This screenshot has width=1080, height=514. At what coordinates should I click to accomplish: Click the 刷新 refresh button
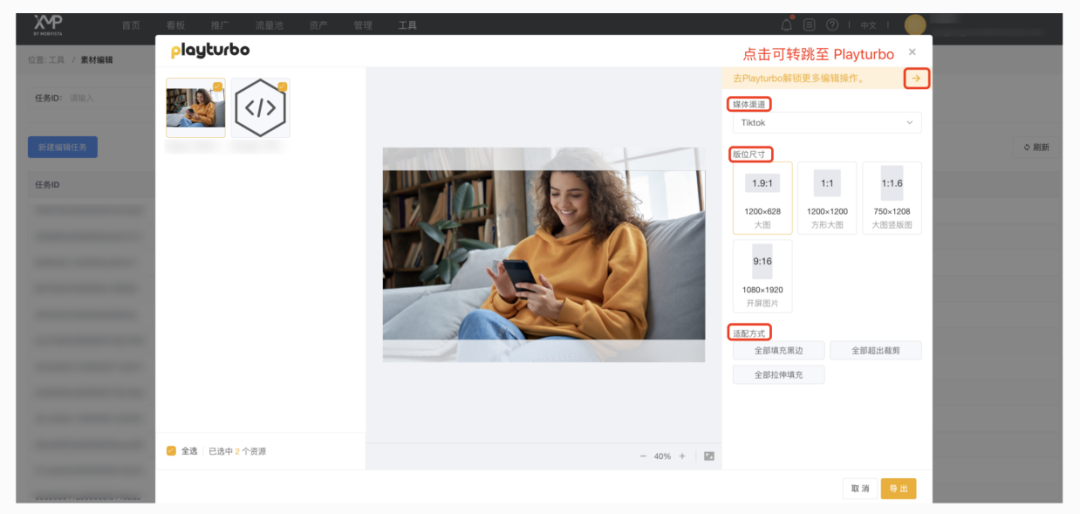point(1036,147)
